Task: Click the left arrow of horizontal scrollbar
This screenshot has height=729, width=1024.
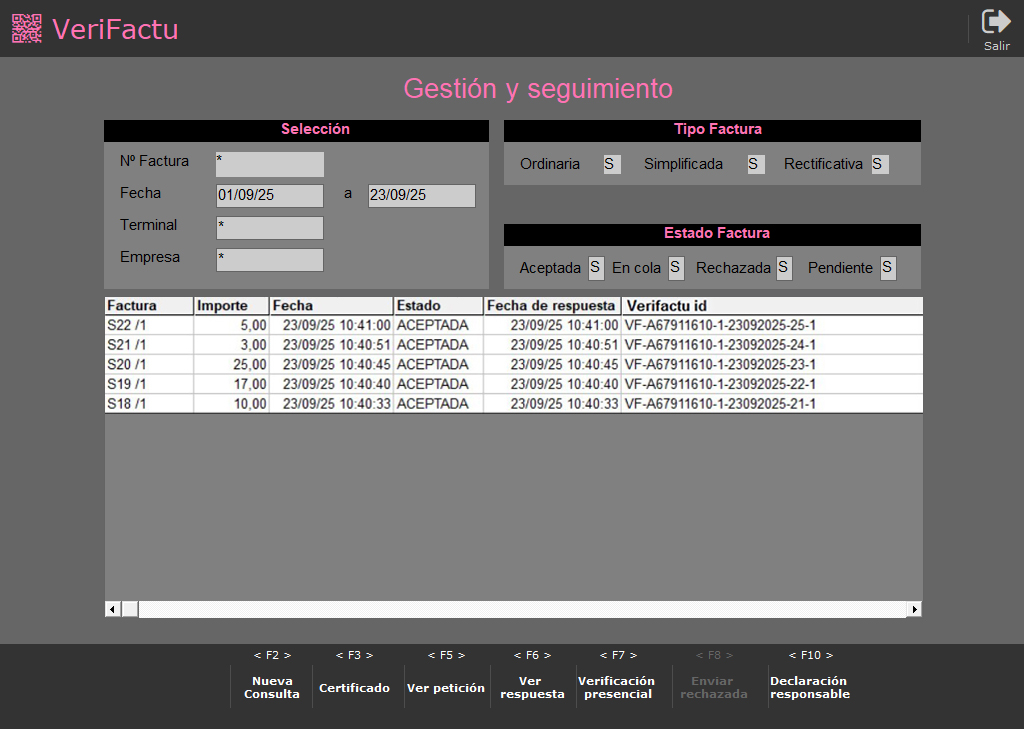Action: (112, 609)
